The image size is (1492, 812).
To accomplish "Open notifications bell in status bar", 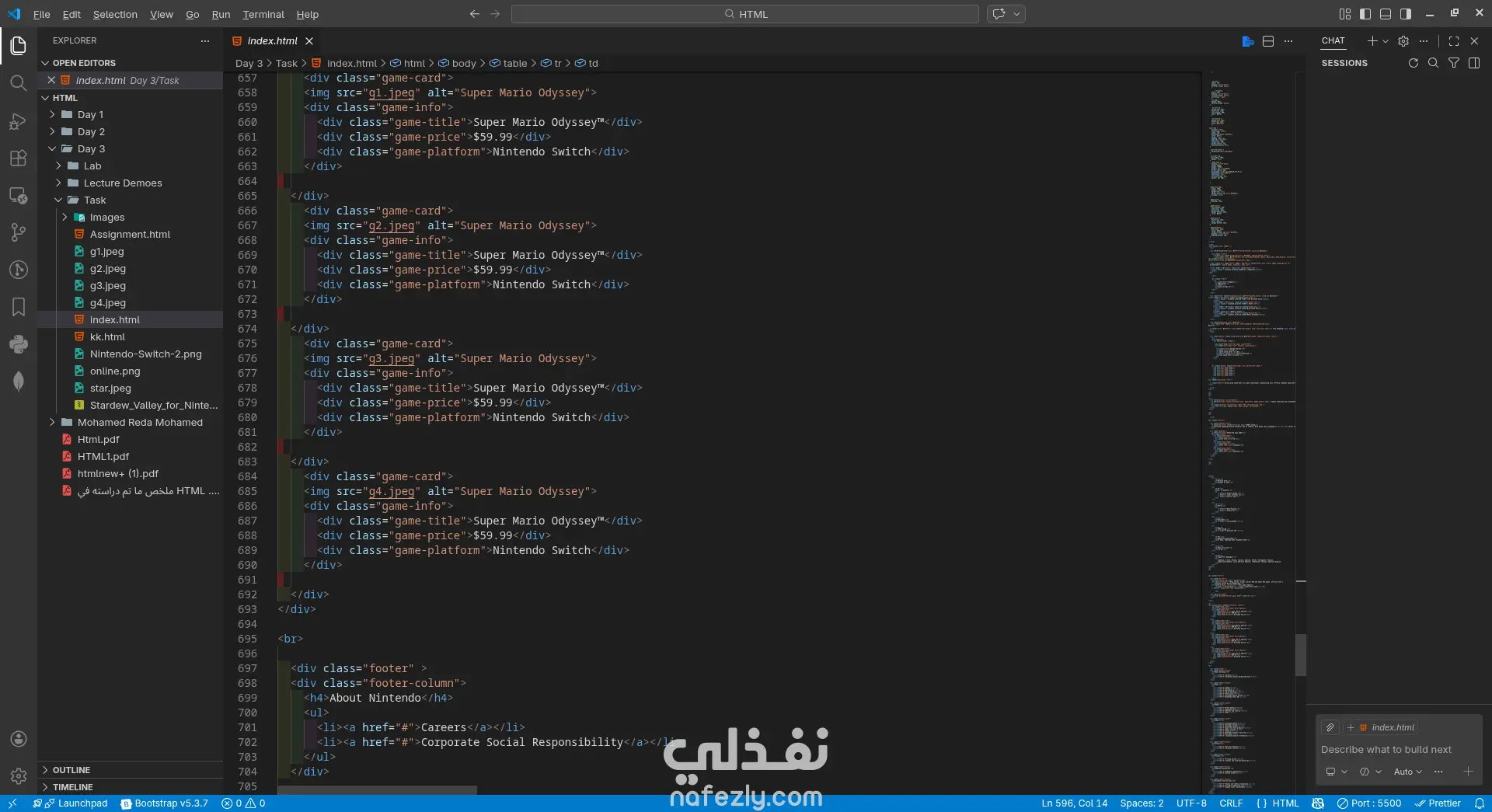I will [1480, 803].
